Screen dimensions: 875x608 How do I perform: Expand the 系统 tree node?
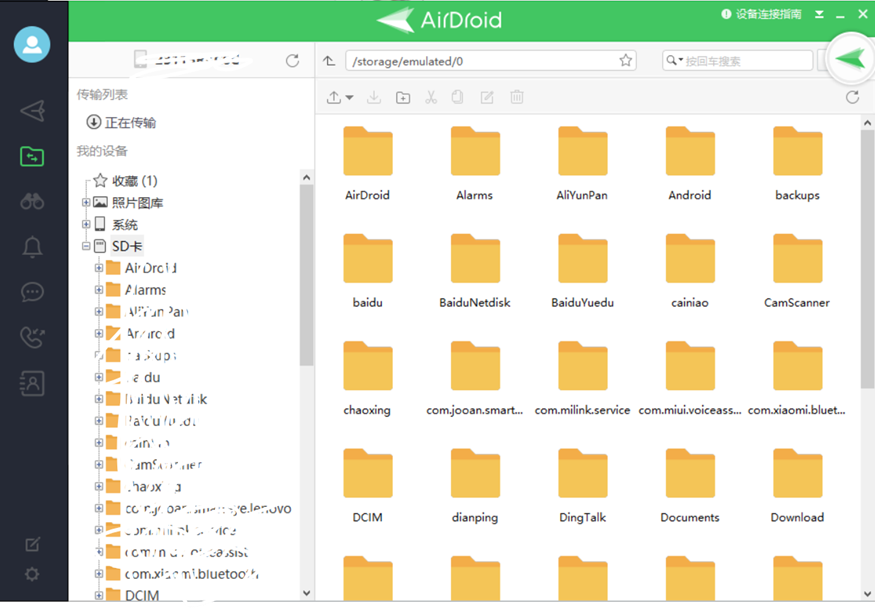click(86, 224)
